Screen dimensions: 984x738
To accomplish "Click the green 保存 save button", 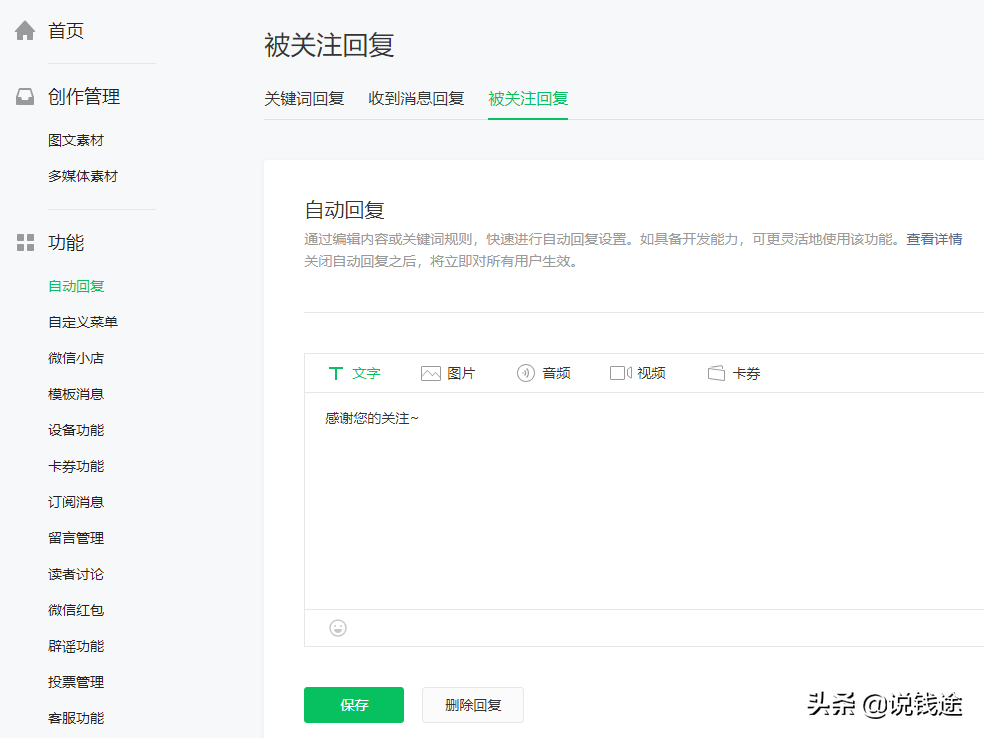I will pos(353,704).
